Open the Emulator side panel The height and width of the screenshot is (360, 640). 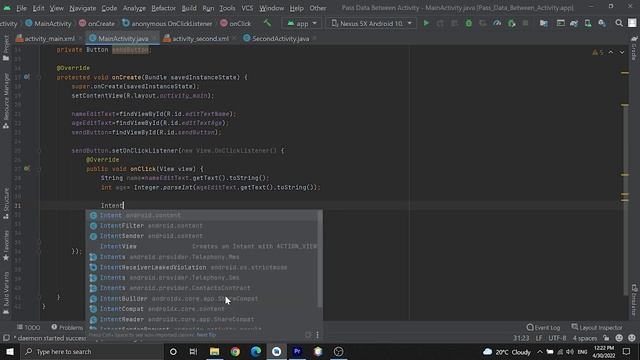coord(634,300)
